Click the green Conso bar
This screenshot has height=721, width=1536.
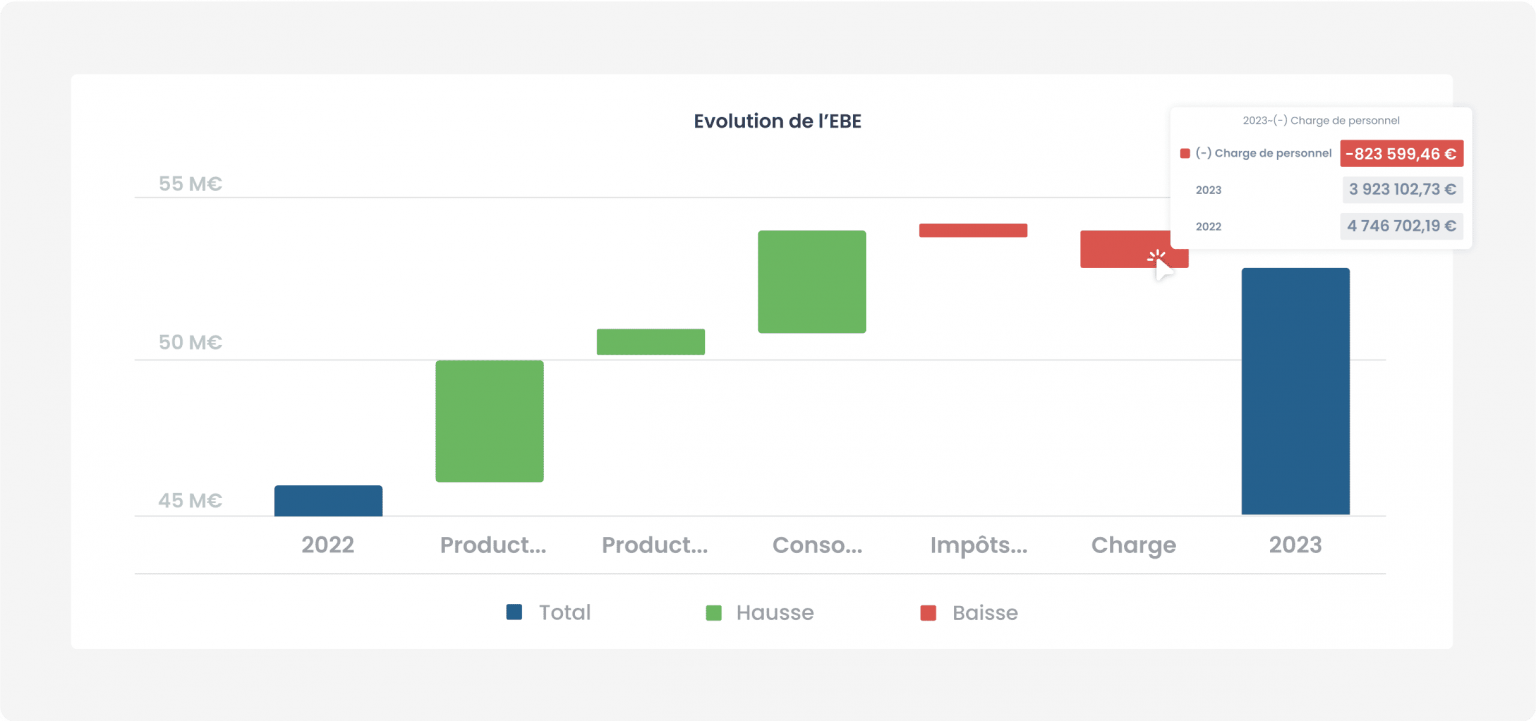click(812, 282)
